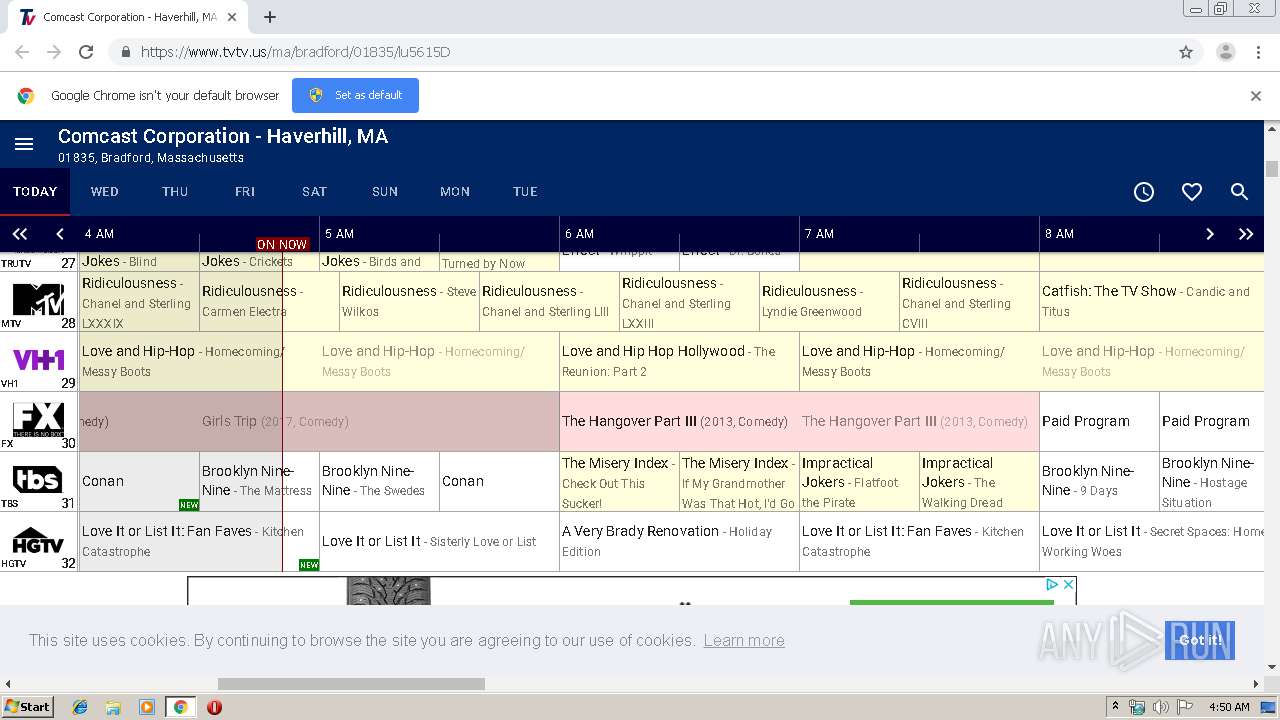Screen dimensions: 1280x720
Task: Open Ridiculousness Carmen Electra listing
Action: coord(269,301)
